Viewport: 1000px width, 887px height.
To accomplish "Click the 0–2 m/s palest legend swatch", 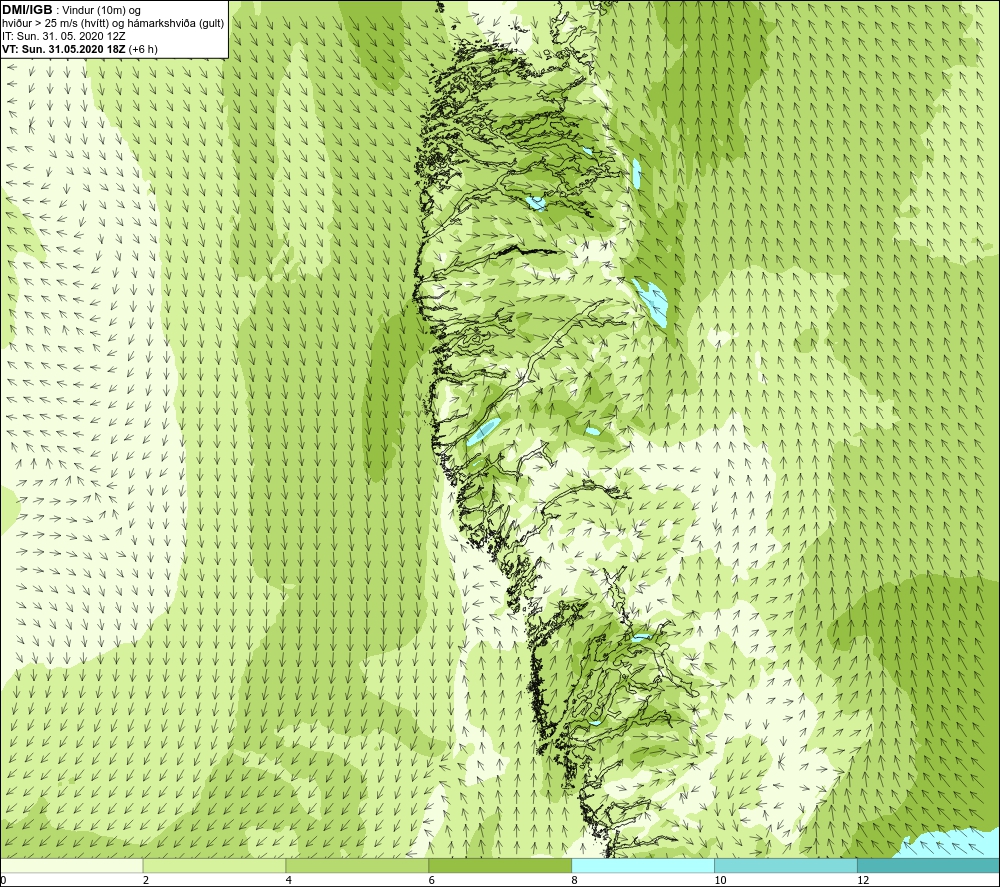I will pos(71,865).
